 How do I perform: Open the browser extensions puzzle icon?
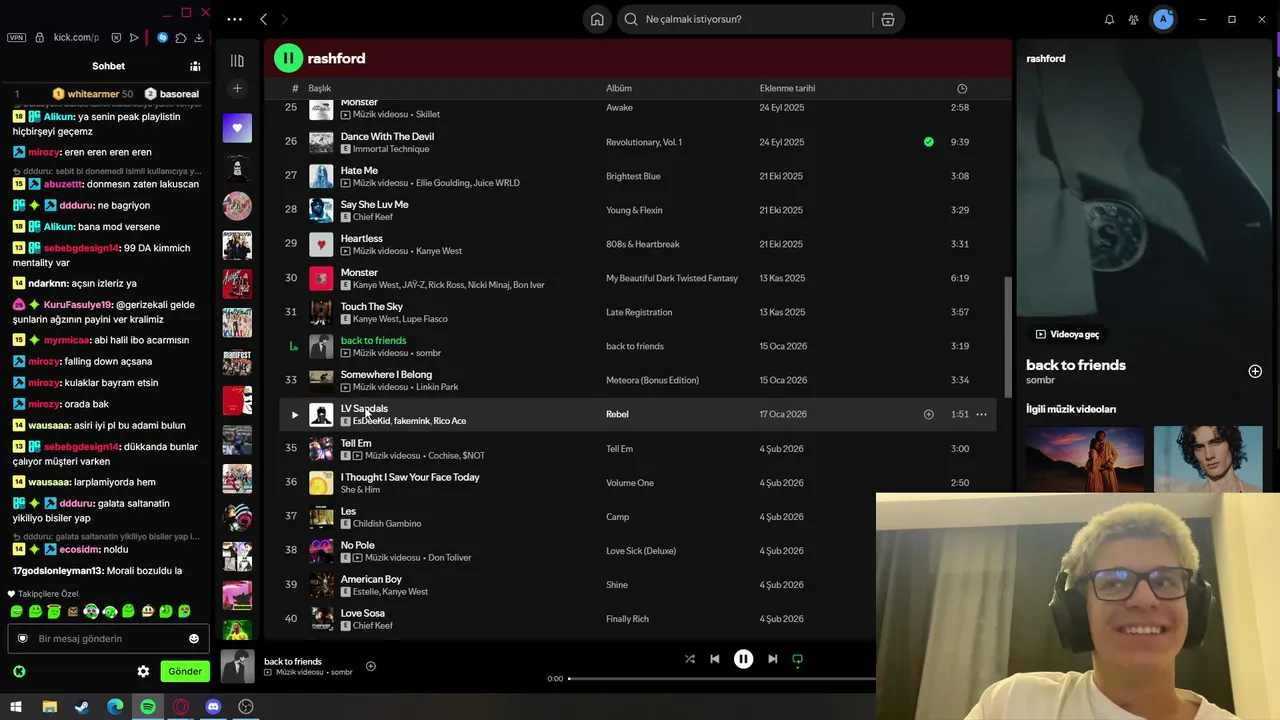[181, 37]
